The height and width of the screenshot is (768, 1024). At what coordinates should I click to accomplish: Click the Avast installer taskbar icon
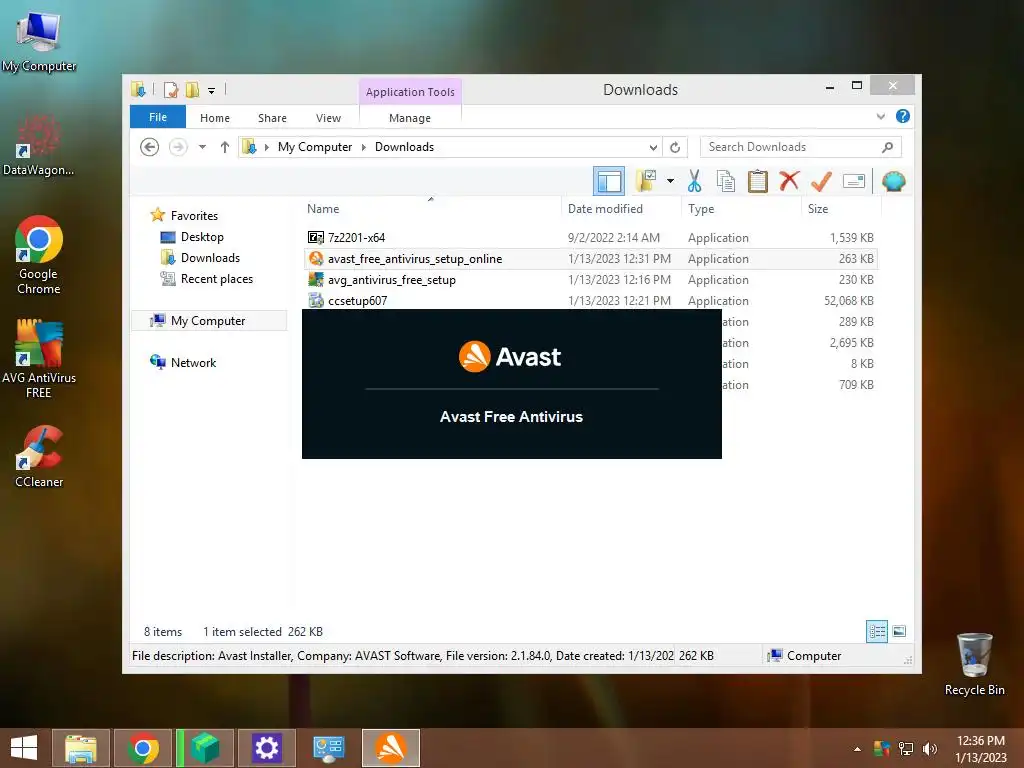pos(391,748)
